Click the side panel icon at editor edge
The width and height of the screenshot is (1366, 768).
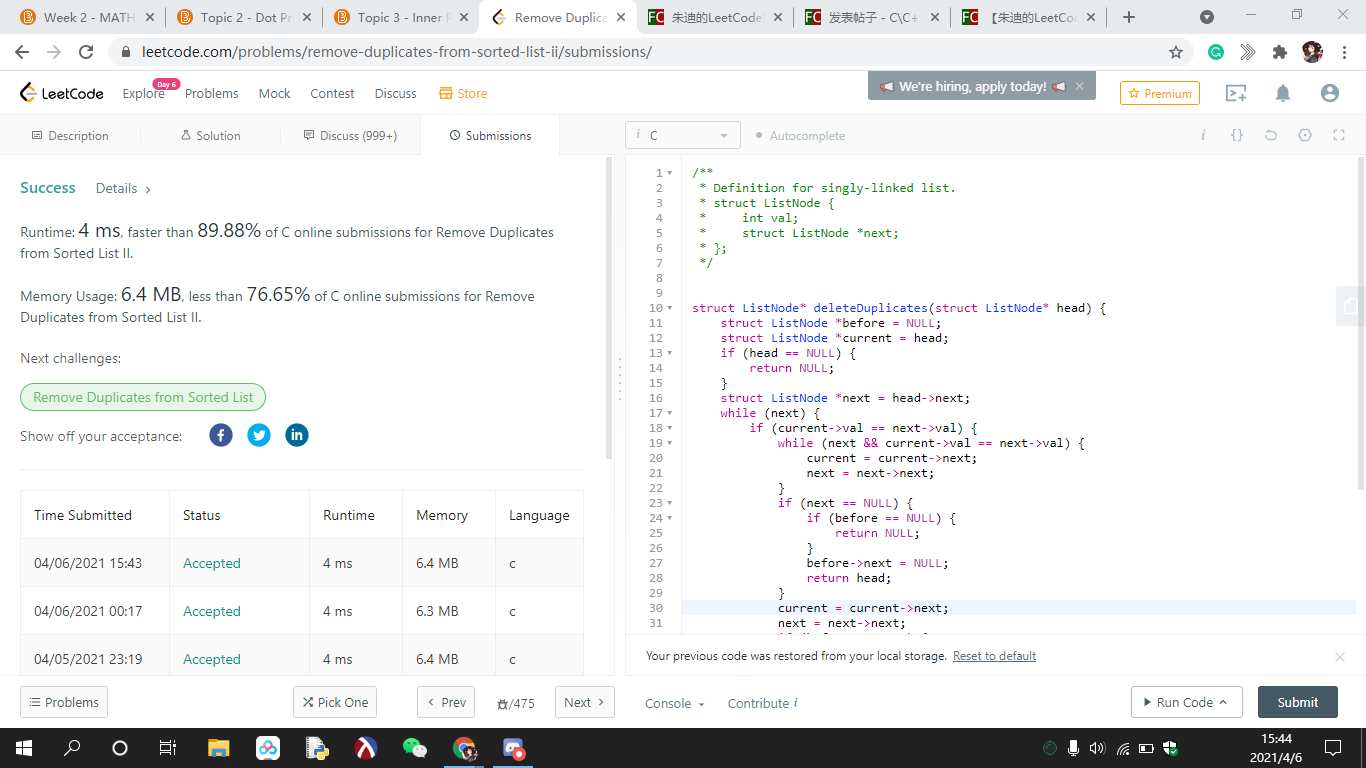(1351, 306)
